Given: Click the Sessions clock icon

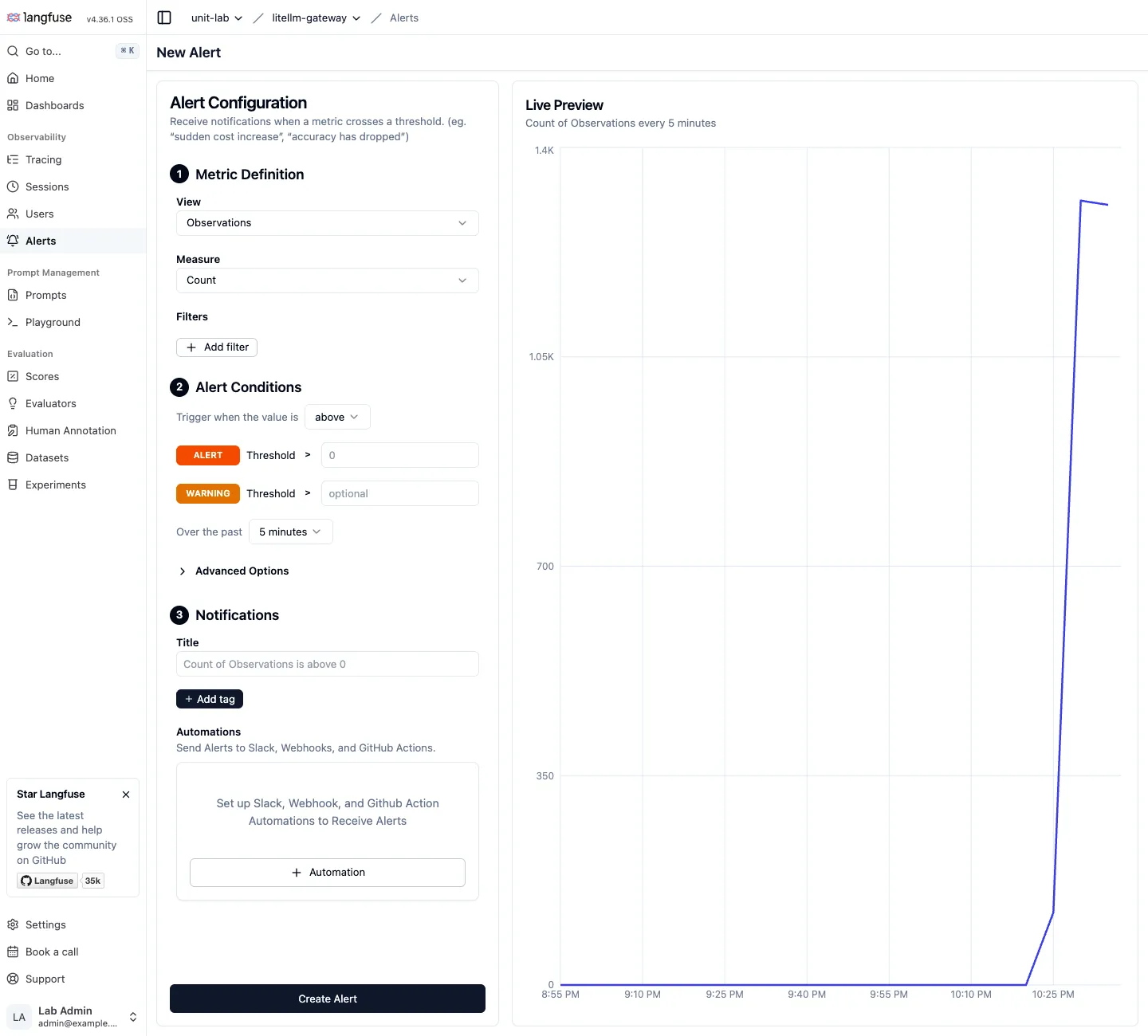Looking at the screenshot, I should tap(13, 186).
